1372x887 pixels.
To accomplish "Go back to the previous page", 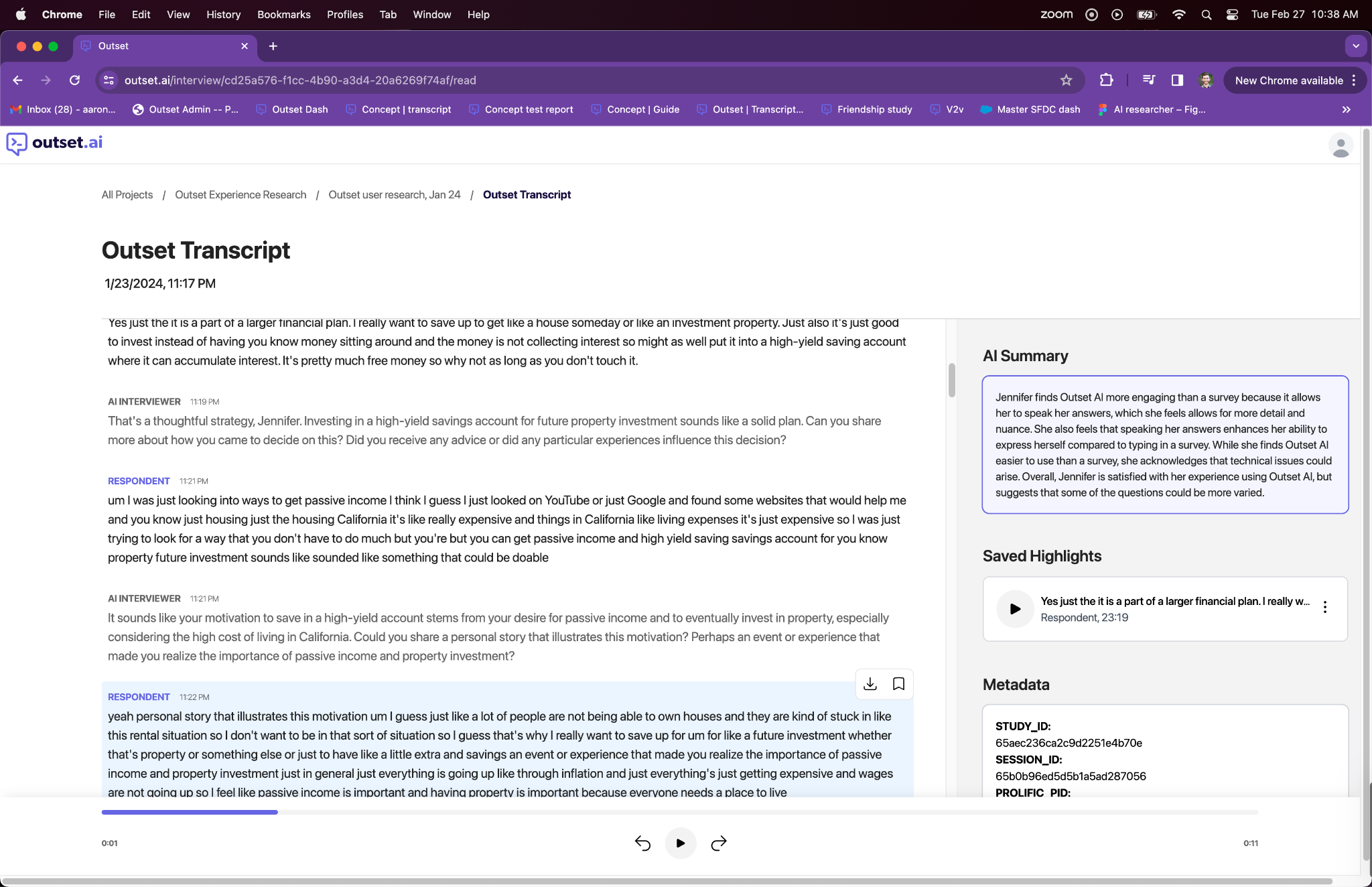I will coord(18,80).
